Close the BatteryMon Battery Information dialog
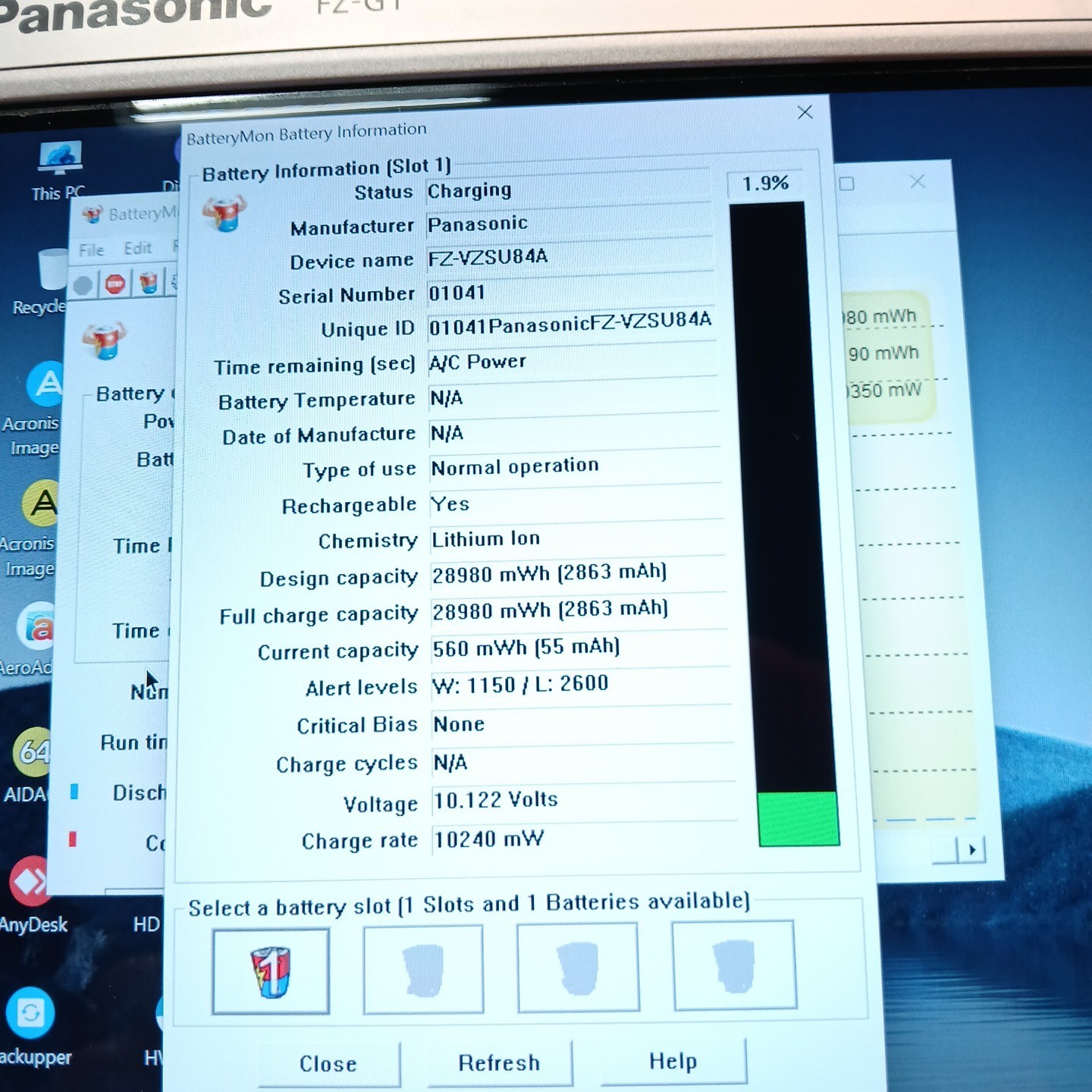This screenshot has height=1092, width=1092. [805, 112]
